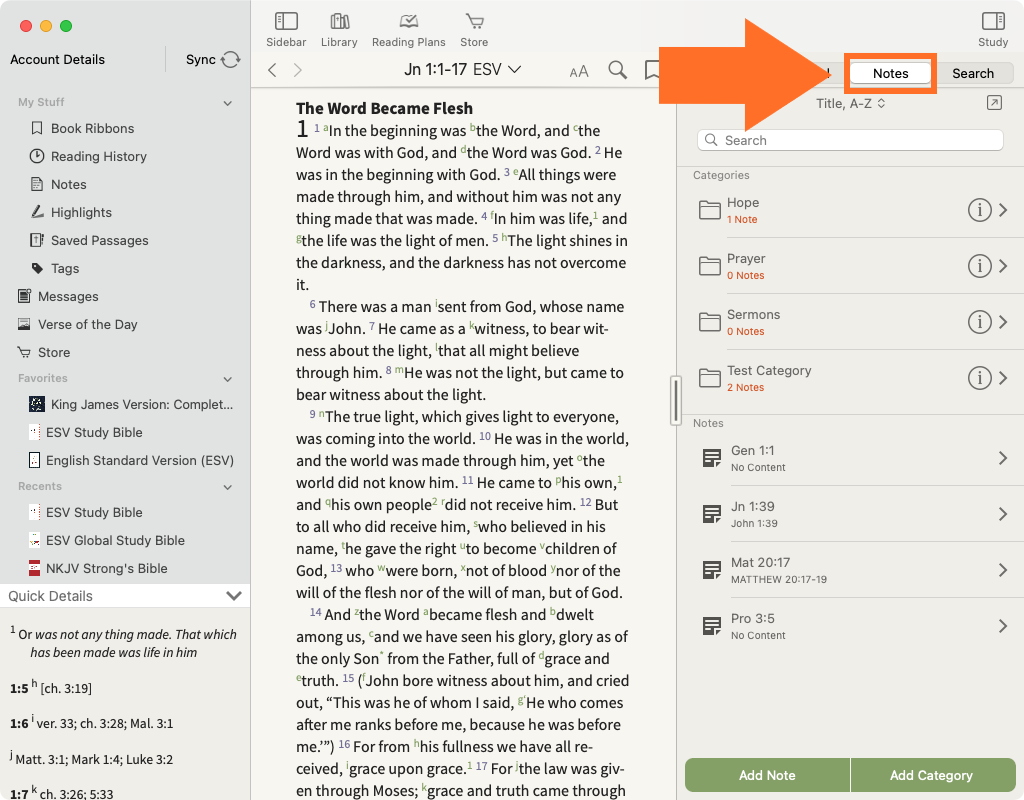
Task: Select the Notes tab
Action: click(890, 73)
